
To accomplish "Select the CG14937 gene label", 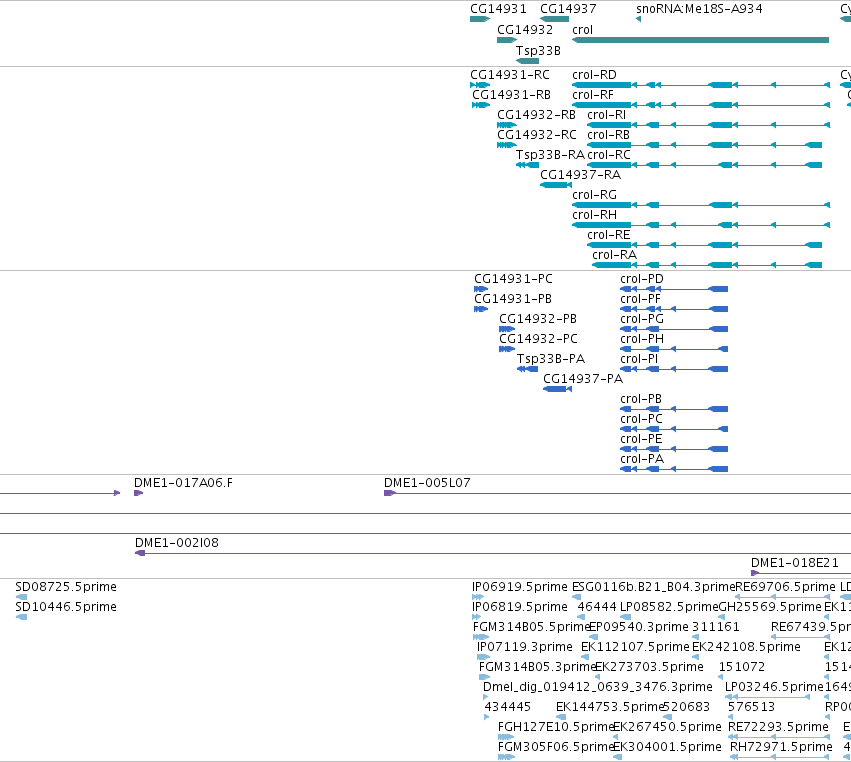I will click(568, 9).
